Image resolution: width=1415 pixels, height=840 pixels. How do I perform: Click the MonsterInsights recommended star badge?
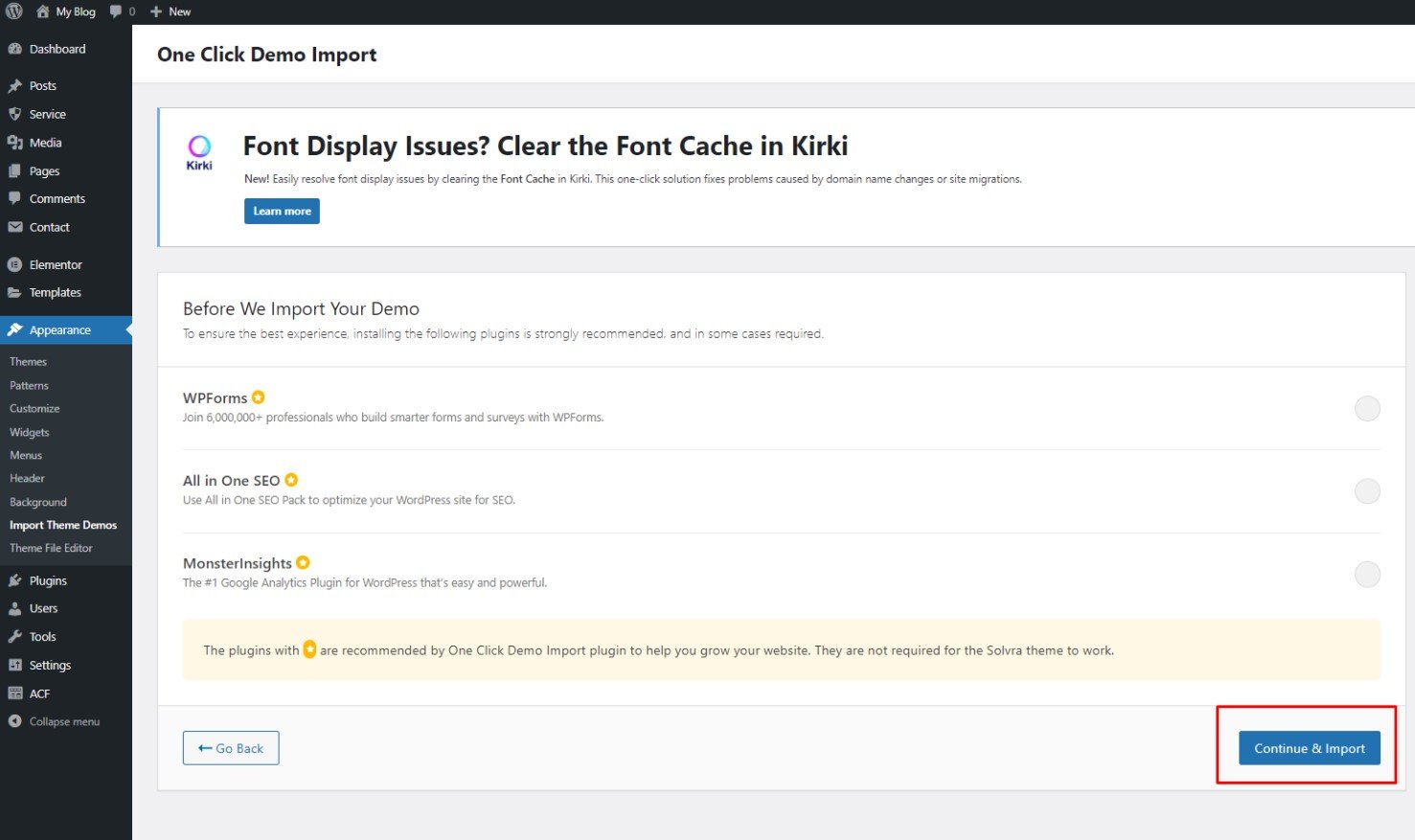tap(303, 563)
